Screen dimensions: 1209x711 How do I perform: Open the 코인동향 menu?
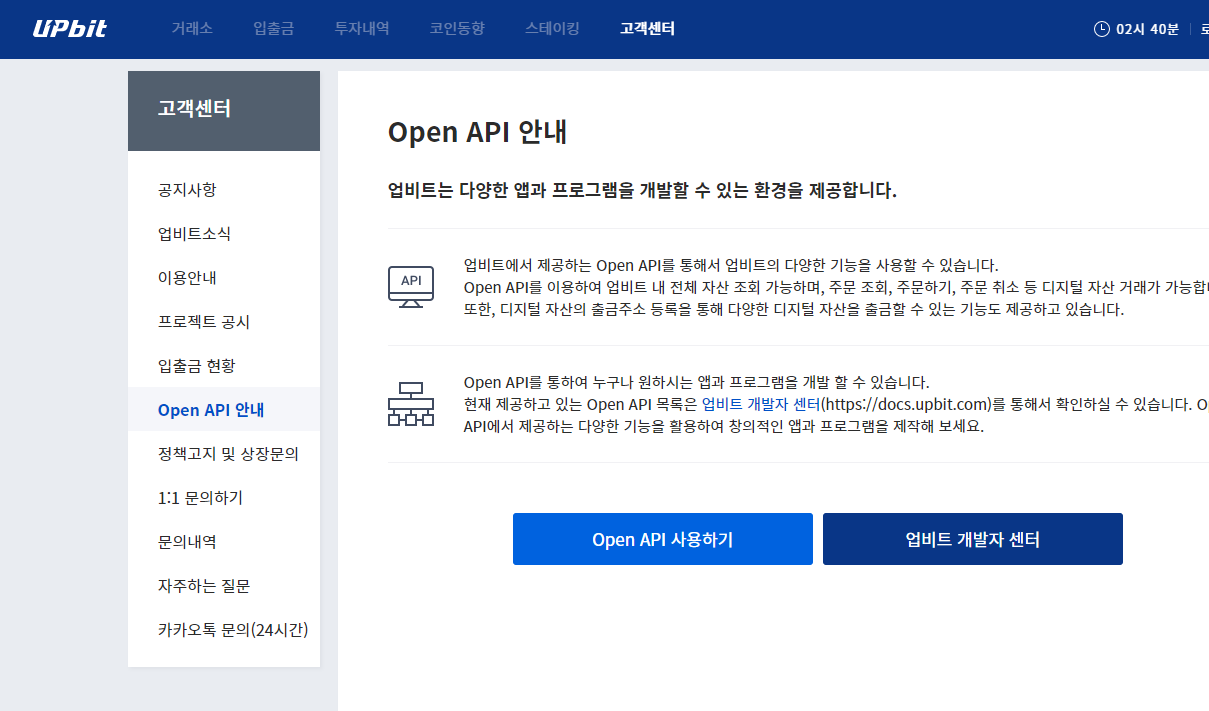tap(457, 29)
